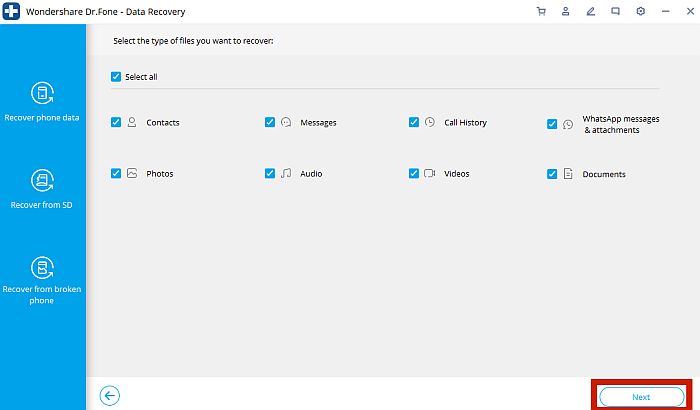Click the Audio label text
This screenshot has height=410, width=700.
[x=311, y=174]
